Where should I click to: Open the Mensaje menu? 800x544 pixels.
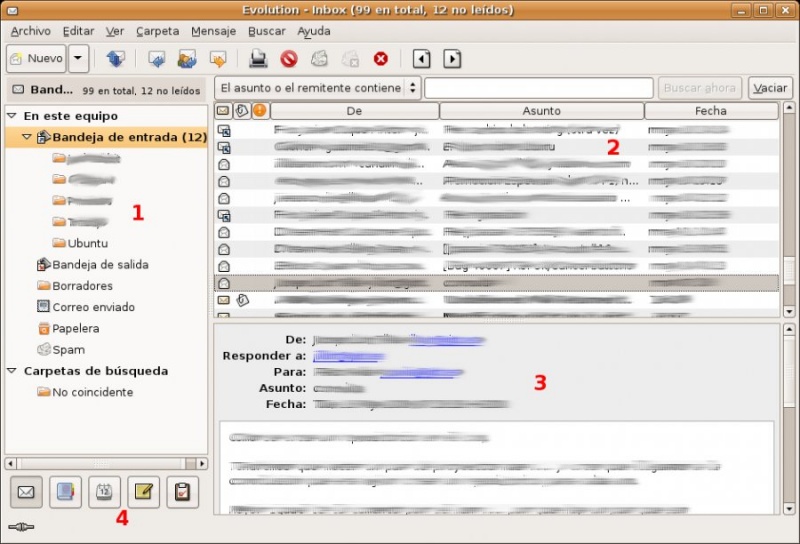(214, 31)
